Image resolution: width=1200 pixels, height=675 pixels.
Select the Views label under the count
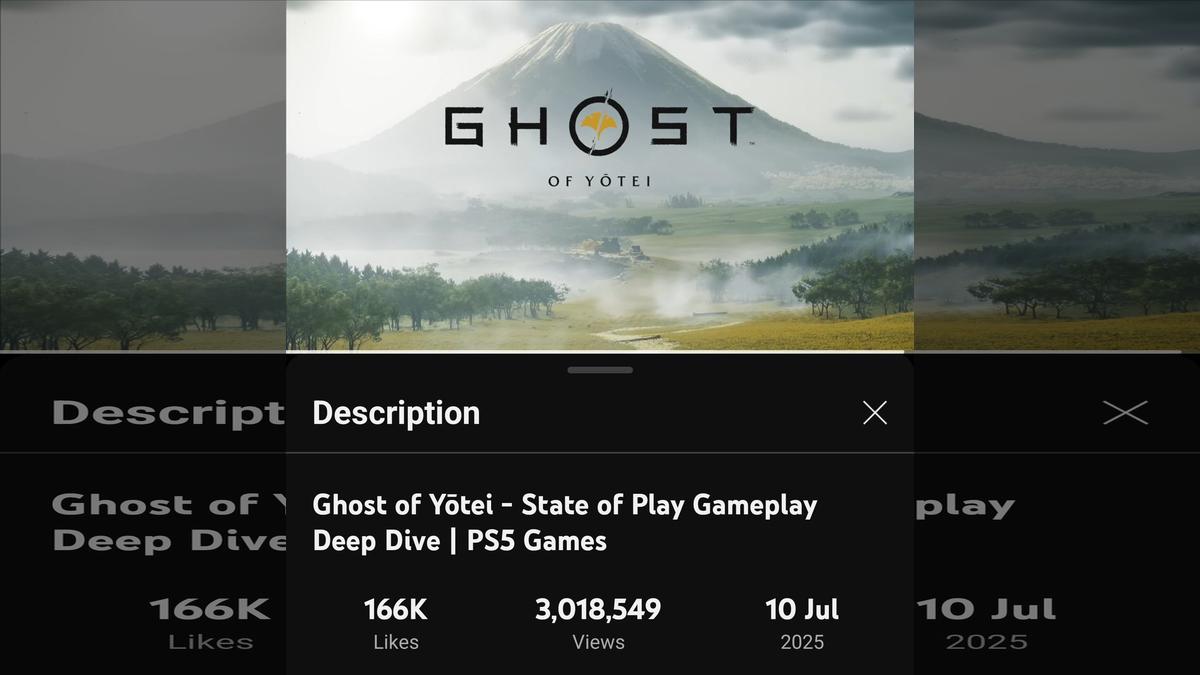click(597, 643)
